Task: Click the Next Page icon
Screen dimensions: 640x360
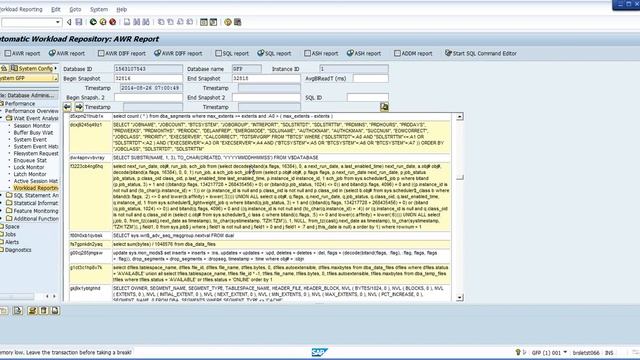Action: pos(180,22)
